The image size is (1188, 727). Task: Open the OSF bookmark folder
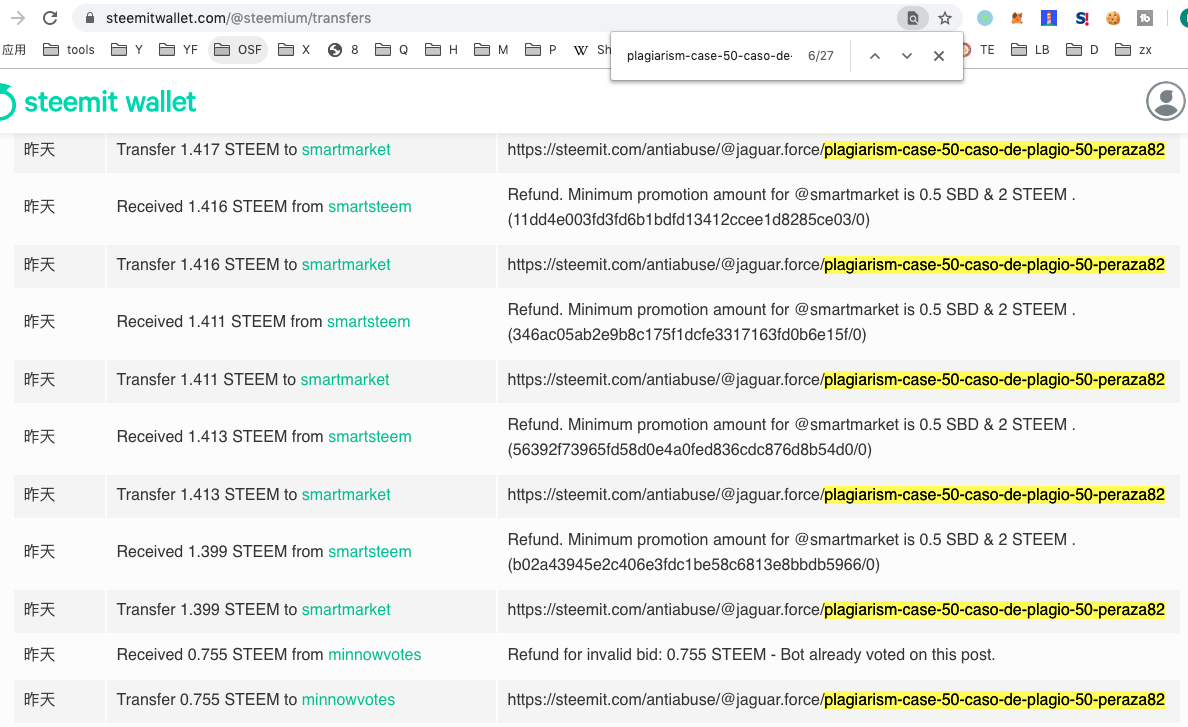coord(238,50)
